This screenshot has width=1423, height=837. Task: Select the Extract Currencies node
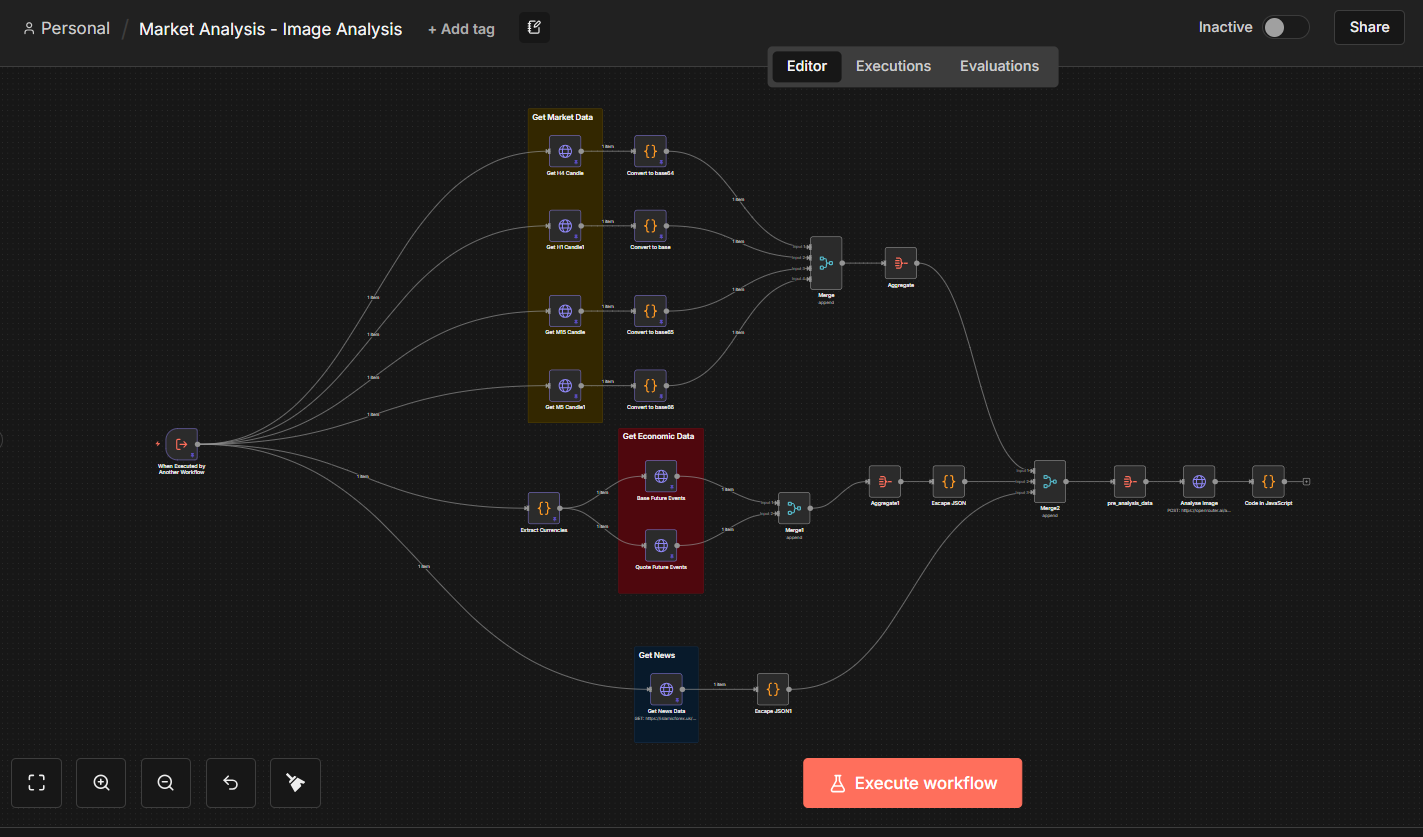[x=543, y=507]
